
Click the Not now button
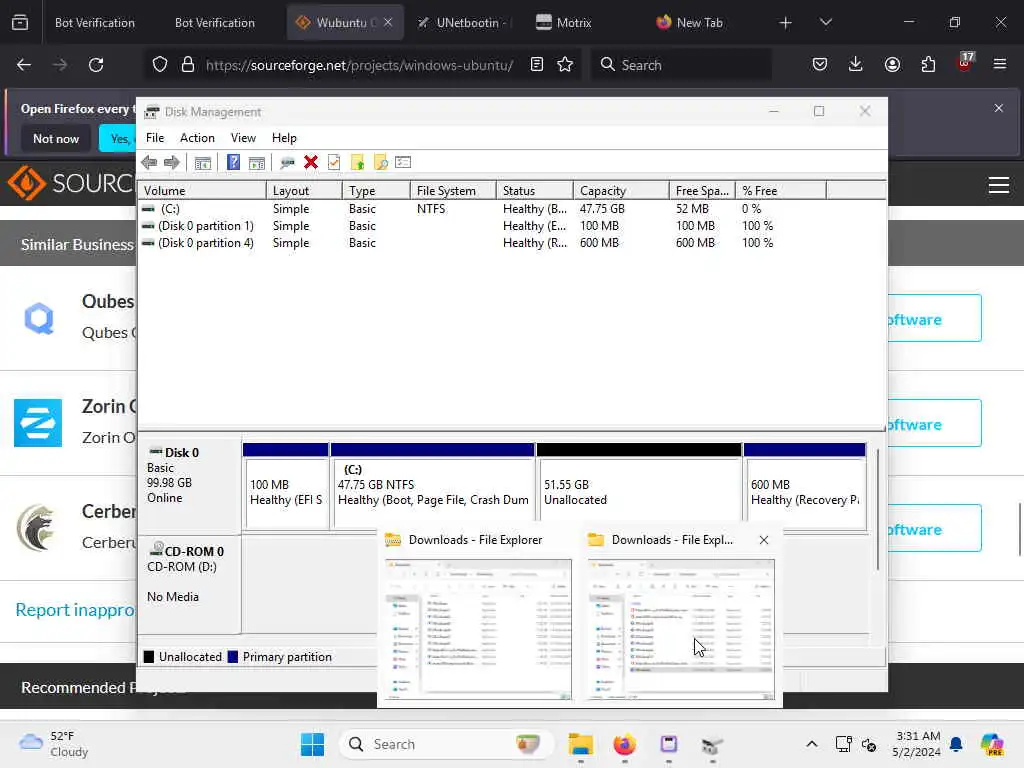56,138
